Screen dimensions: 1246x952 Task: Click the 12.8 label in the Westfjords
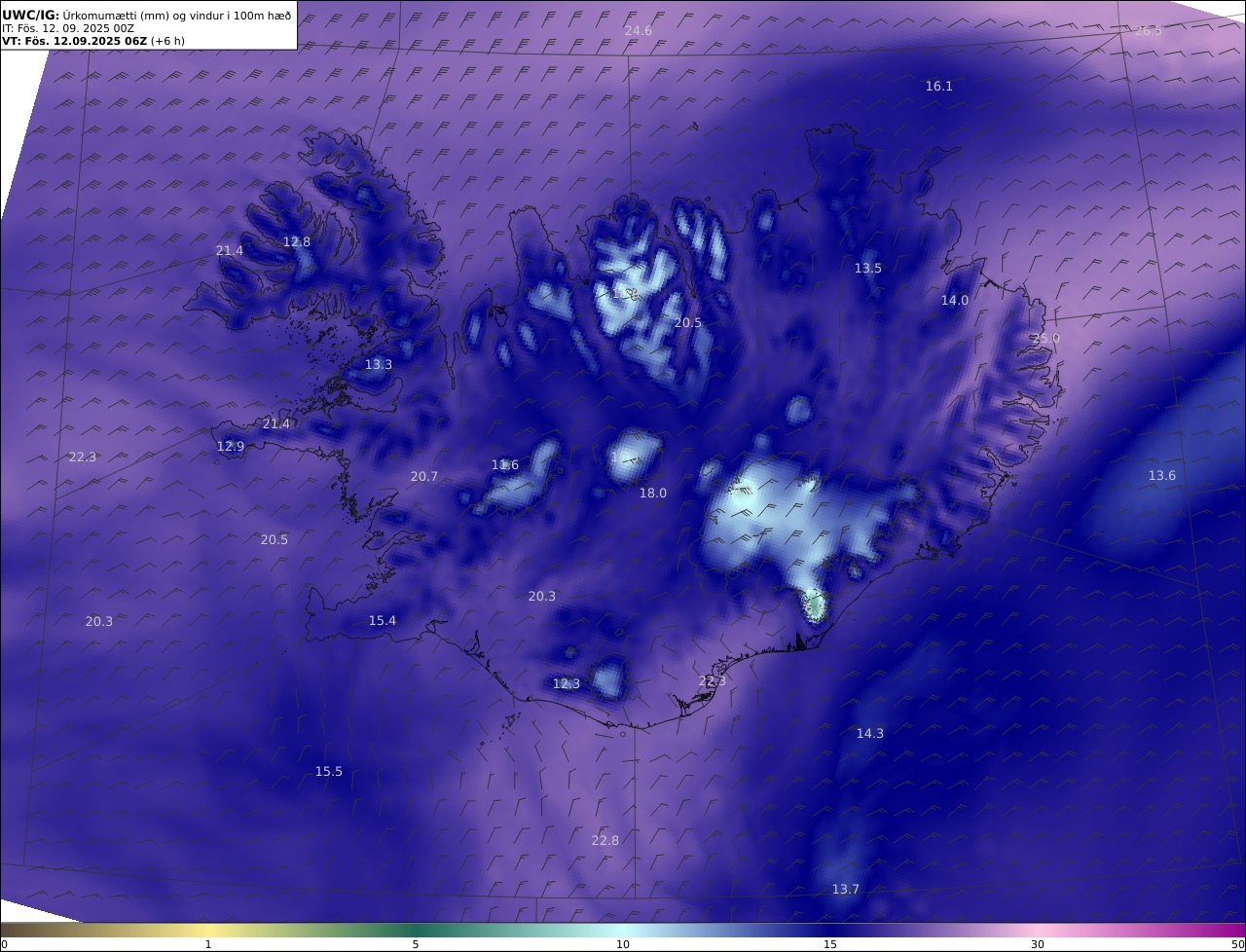[x=297, y=242]
